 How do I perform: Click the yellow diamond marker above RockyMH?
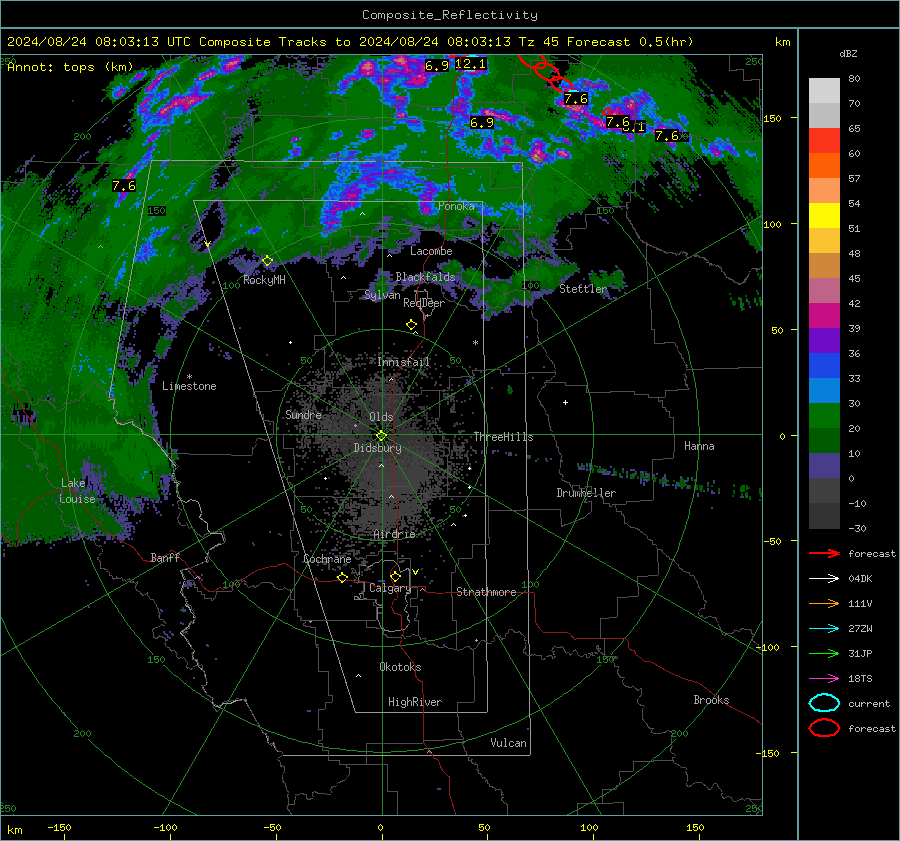point(267,261)
